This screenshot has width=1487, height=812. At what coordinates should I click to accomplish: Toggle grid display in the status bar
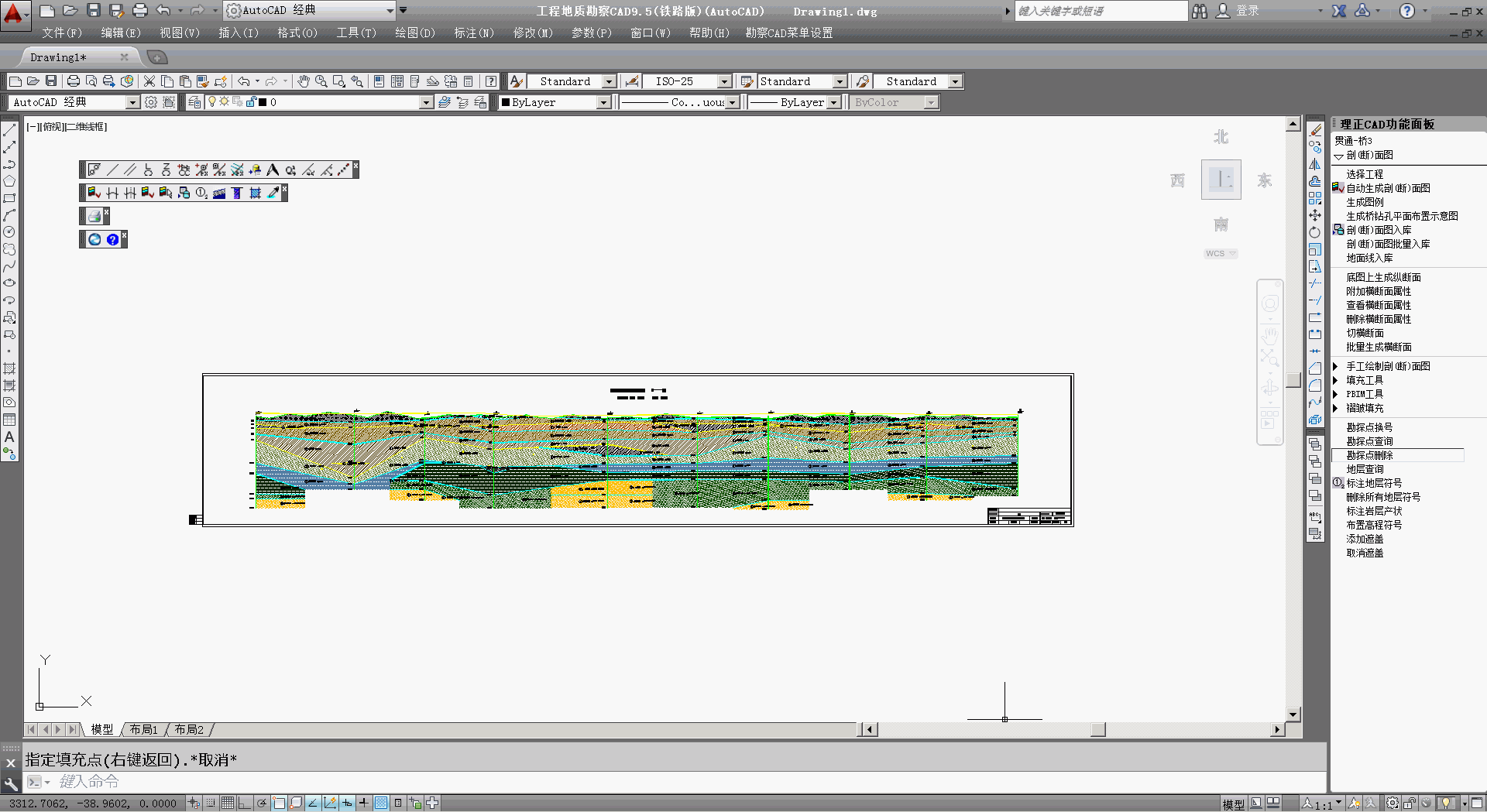coord(227,803)
